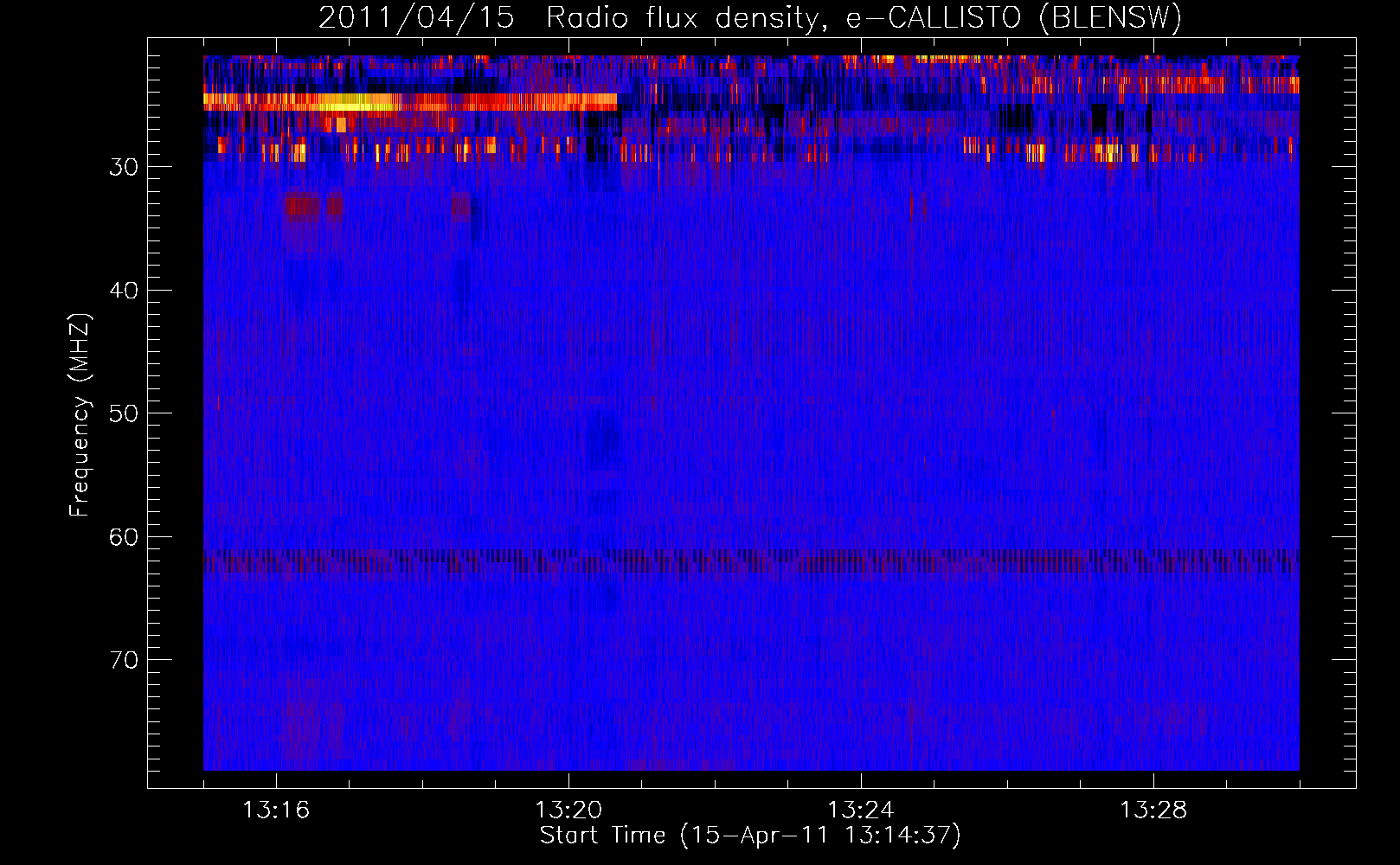
Task: Click the "Frequency (MHZ)" axis label
Action: coord(80,415)
